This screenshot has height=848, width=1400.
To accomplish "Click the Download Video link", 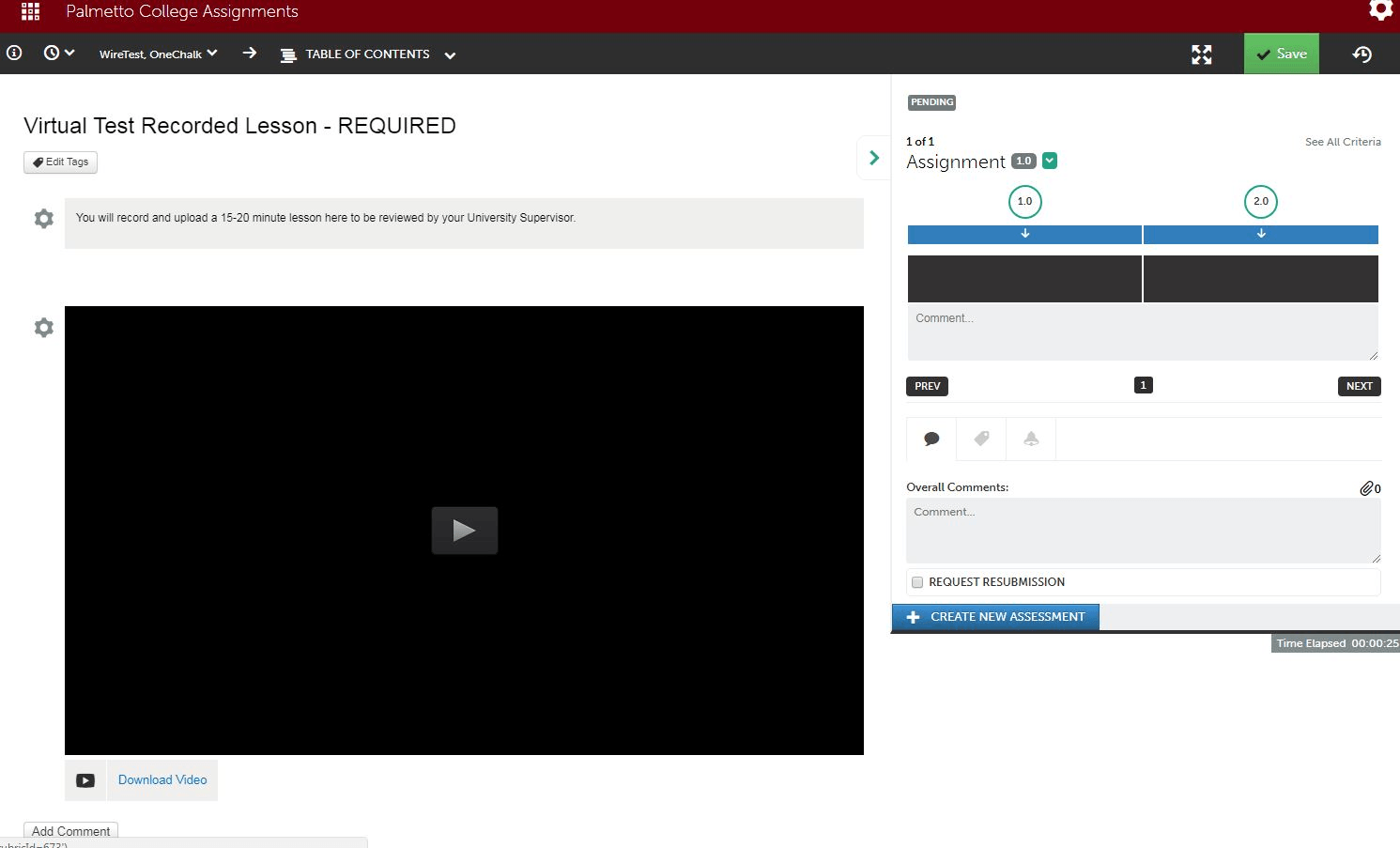I will [x=162, y=780].
